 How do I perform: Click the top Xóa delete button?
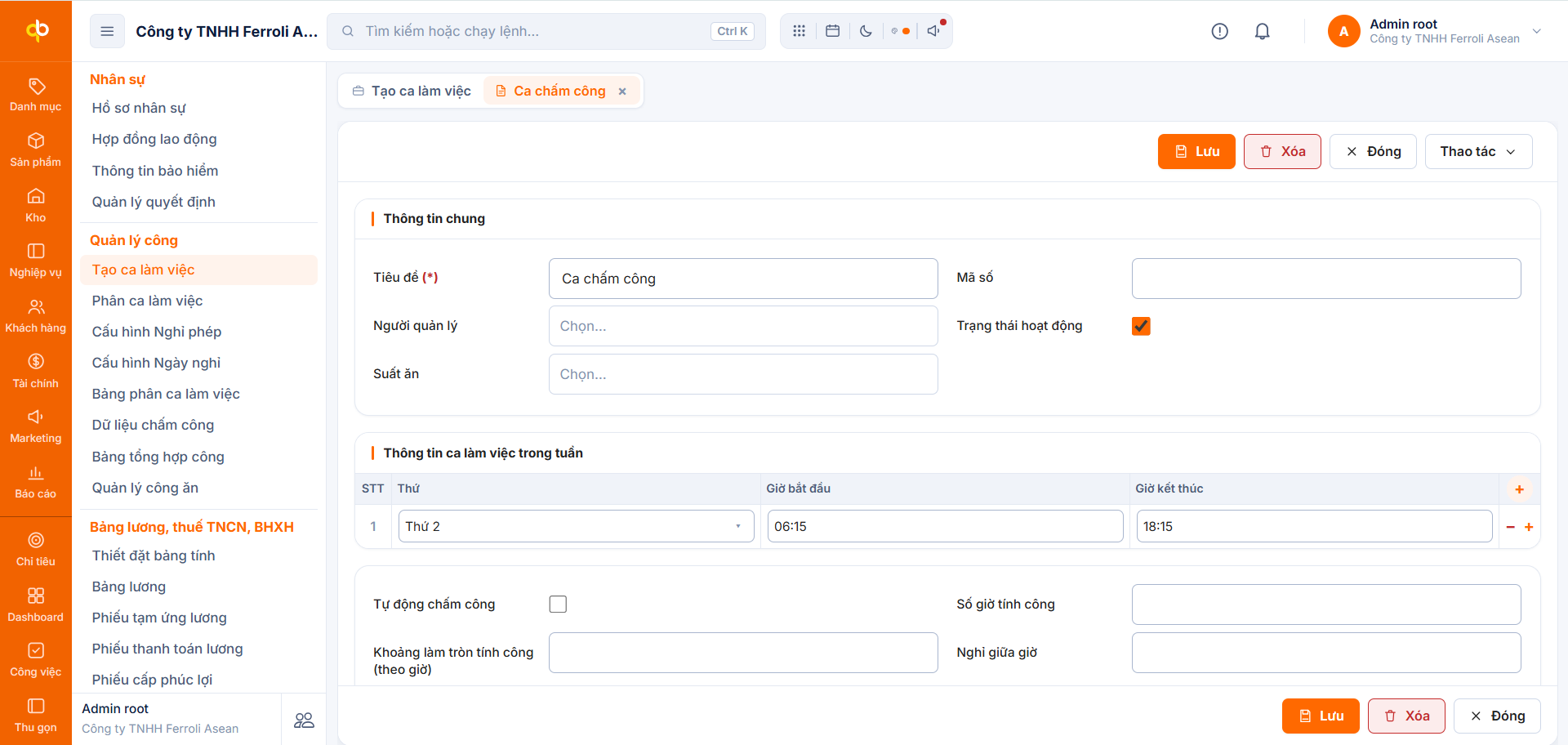tap(1282, 151)
